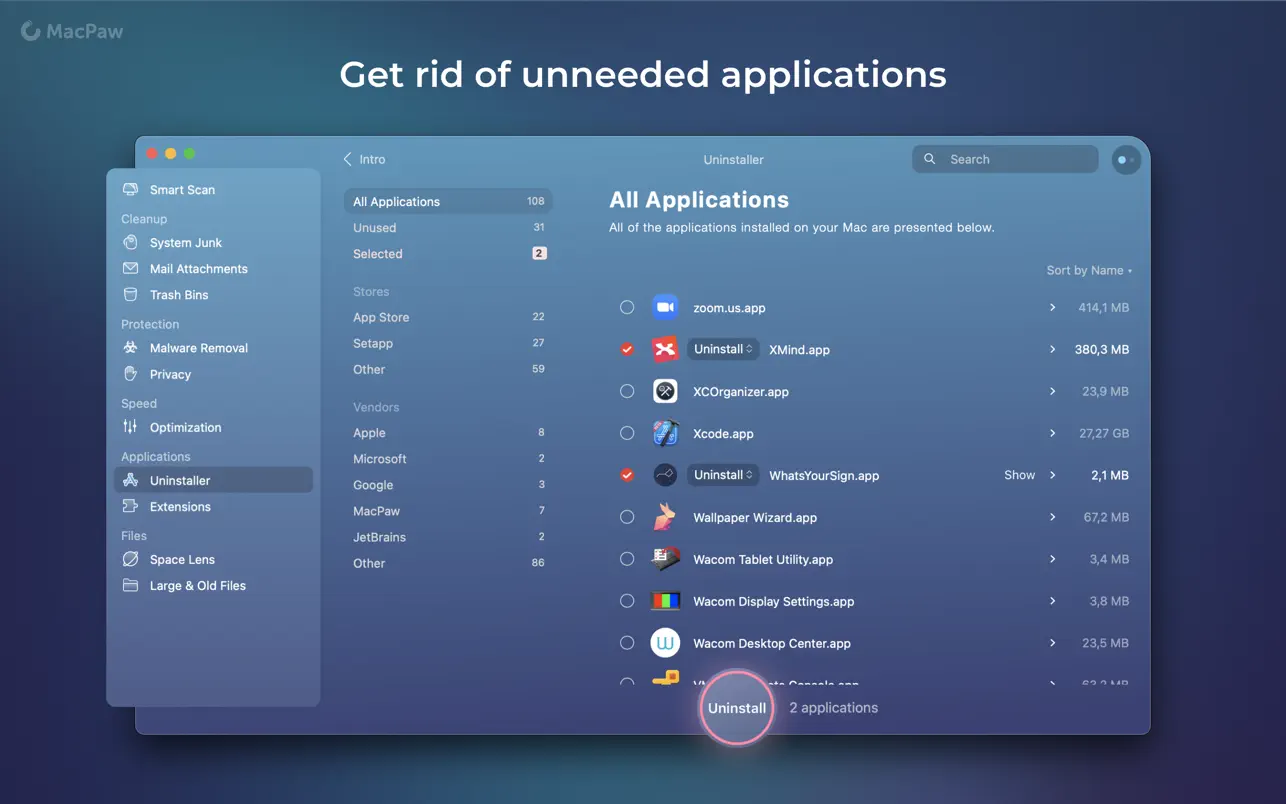Expand Wallpaper Wizard.app details chevron
This screenshot has width=1286, height=804.
pyautogui.click(x=1052, y=517)
